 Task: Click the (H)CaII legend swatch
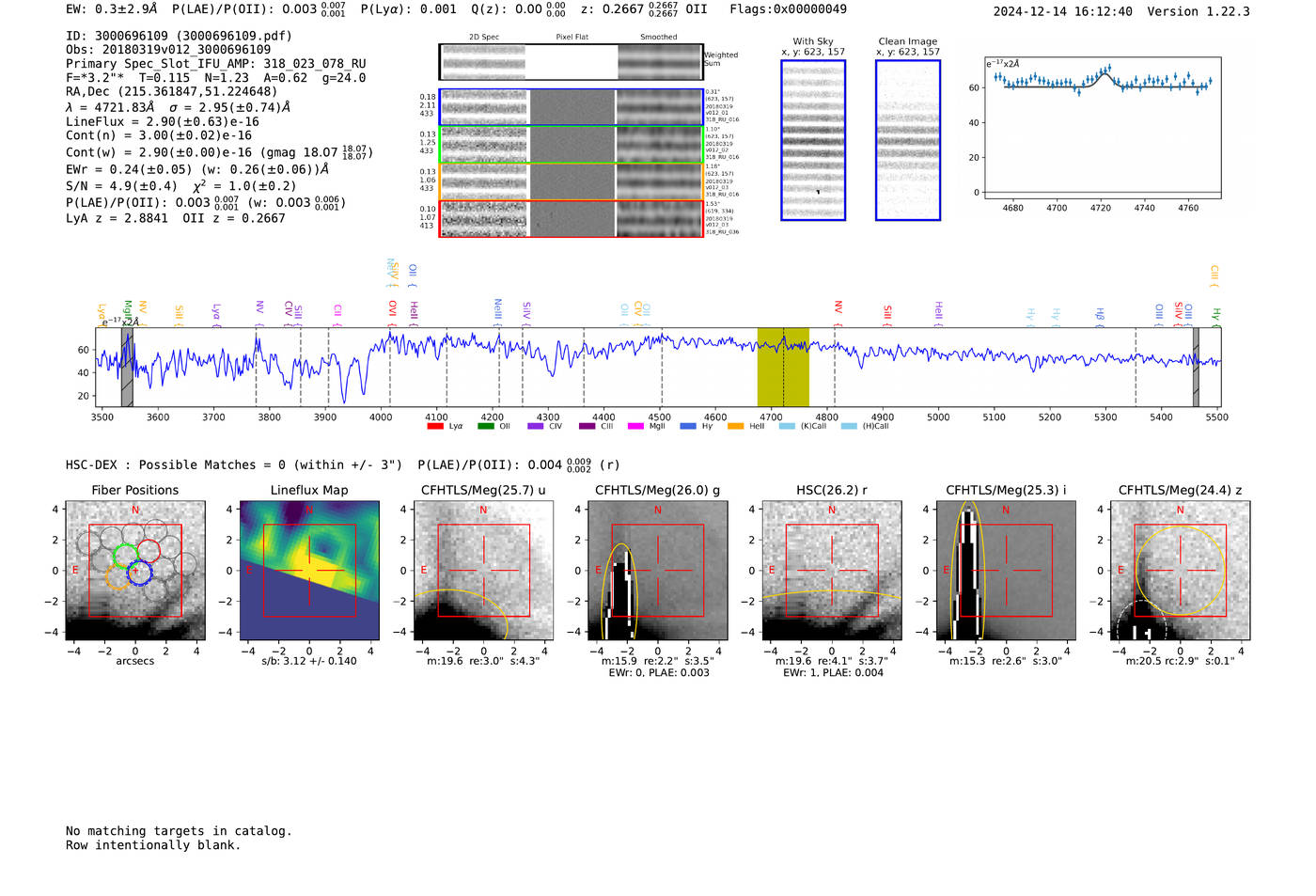click(849, 426)
